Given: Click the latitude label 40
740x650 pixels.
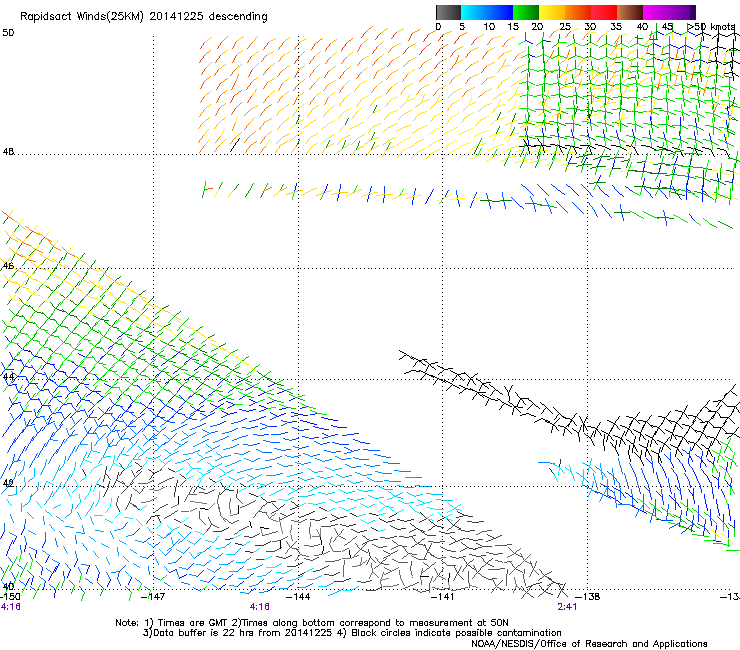Looking at the screenshot, I should (8, 587).
